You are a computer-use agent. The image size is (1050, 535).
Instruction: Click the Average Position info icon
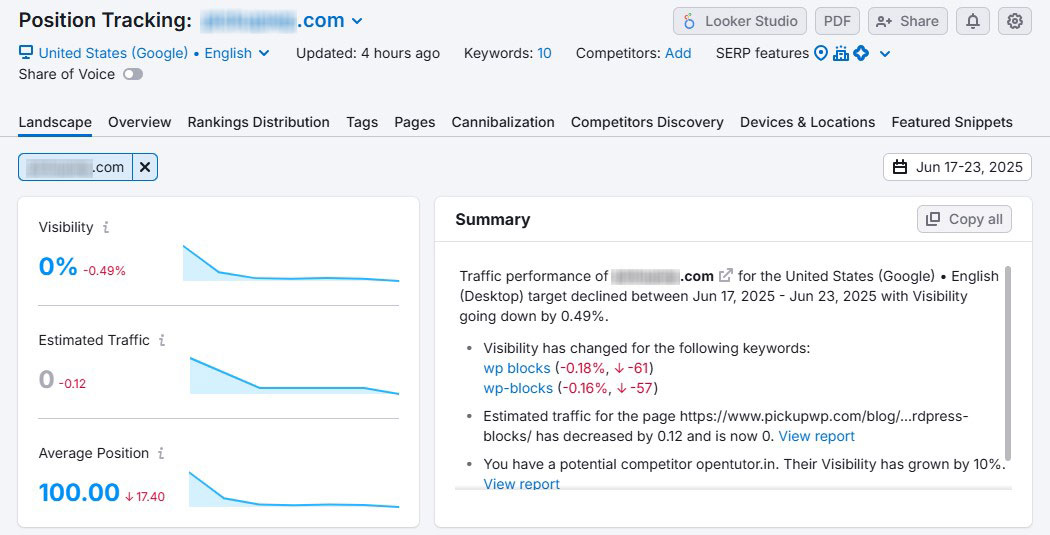(160, 453)
